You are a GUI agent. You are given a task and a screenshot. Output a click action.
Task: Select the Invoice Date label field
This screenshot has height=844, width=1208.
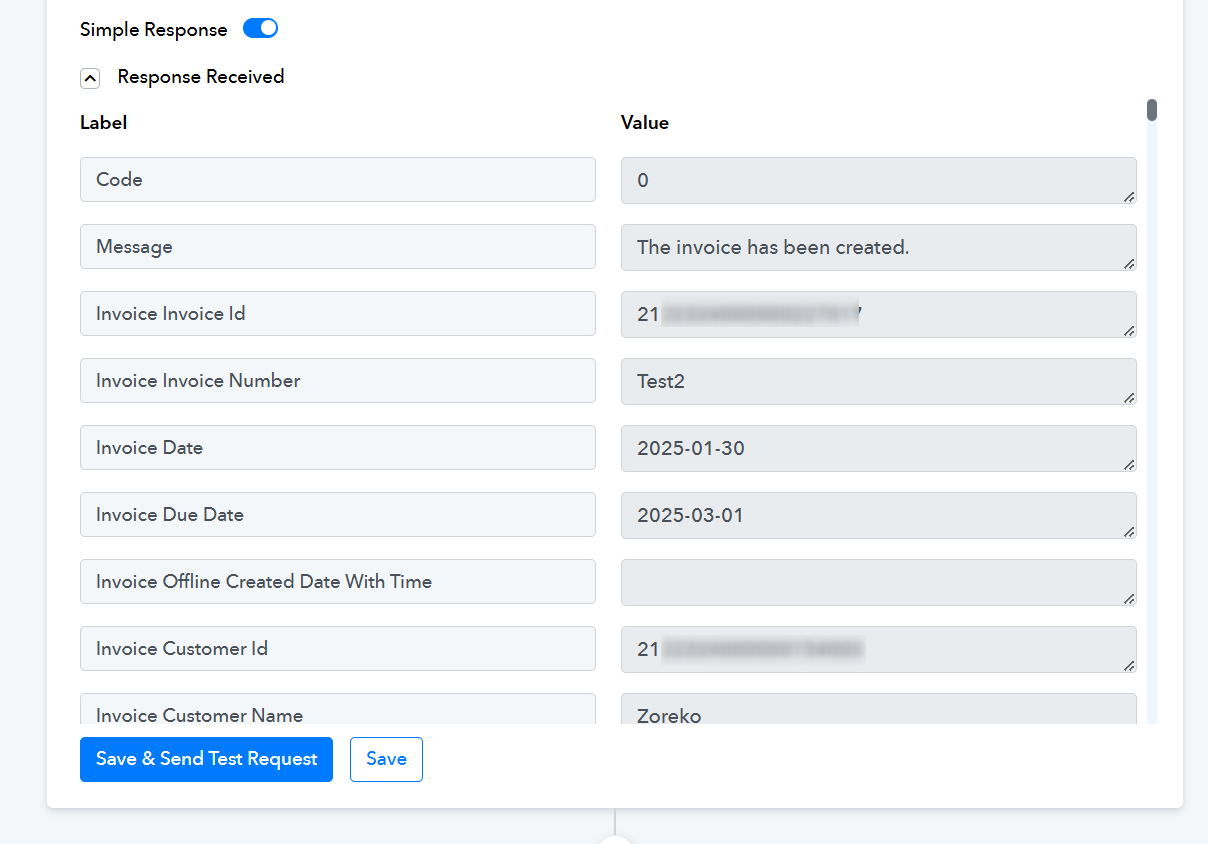pyautogui.click(x=338, y=448)
